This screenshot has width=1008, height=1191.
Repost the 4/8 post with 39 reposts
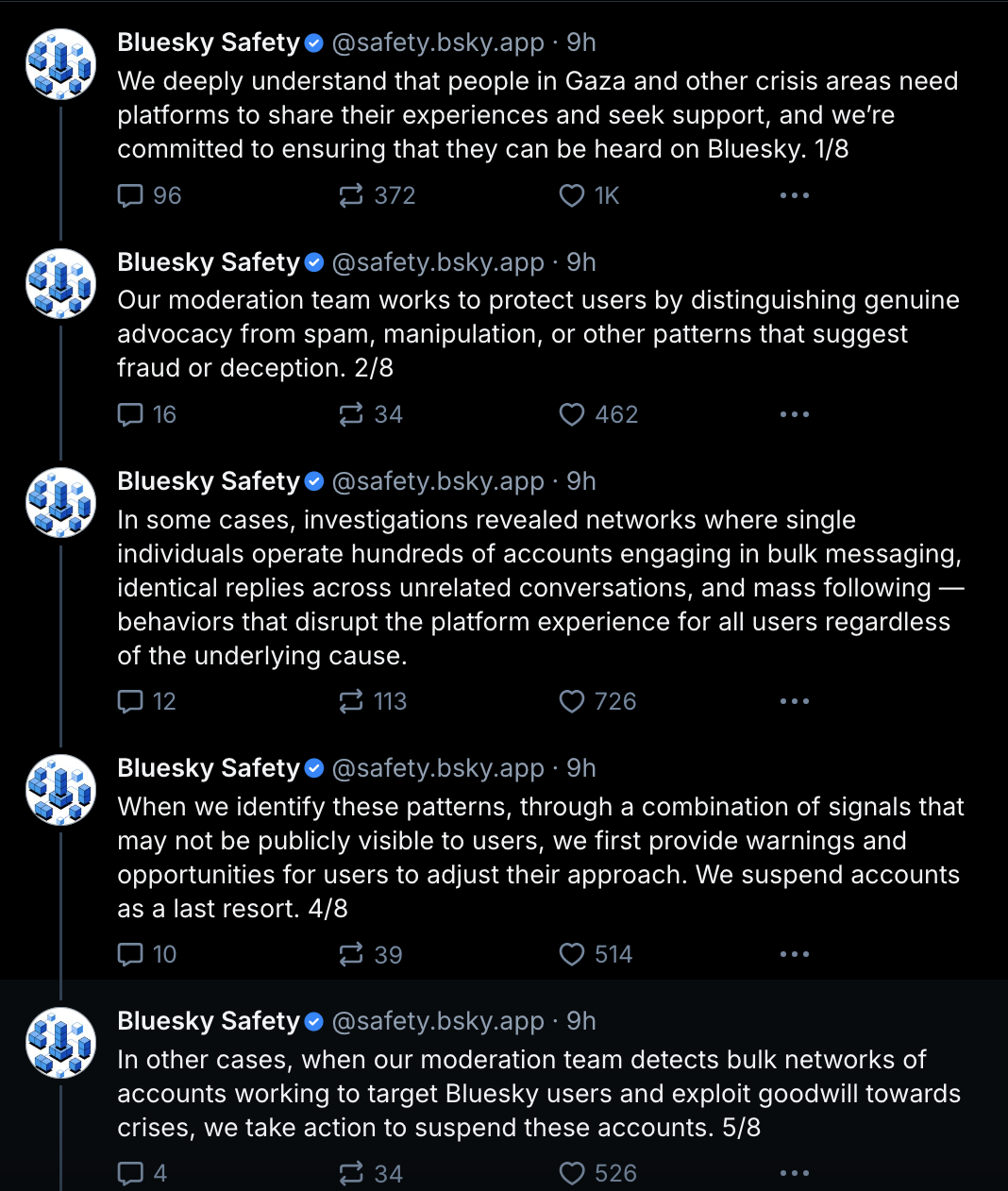370,954
